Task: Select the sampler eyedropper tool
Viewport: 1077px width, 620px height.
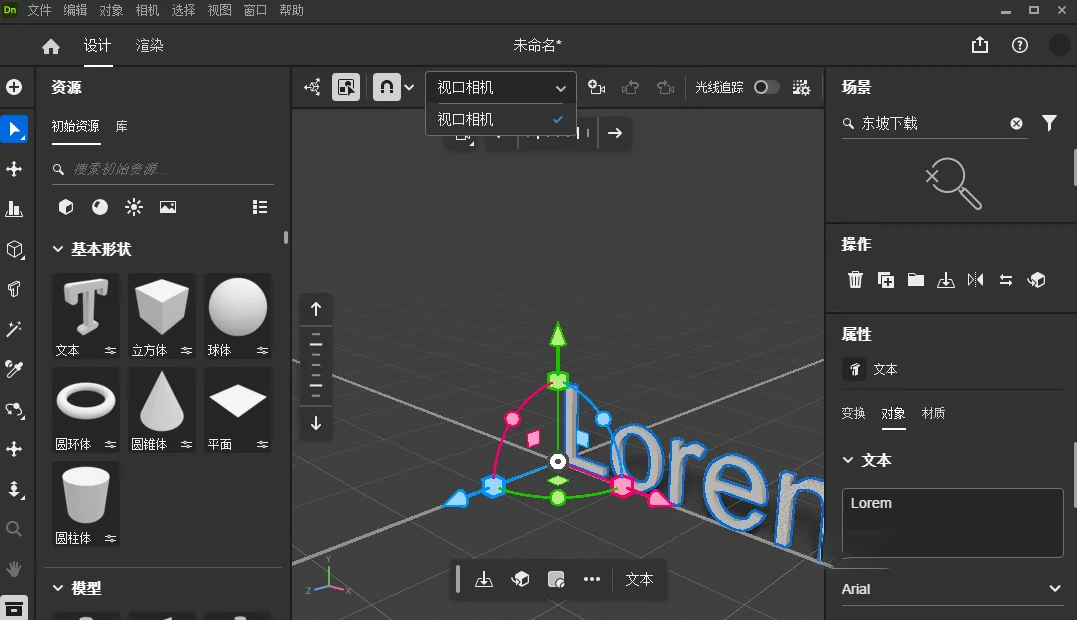Action: [x=14, y=369]
